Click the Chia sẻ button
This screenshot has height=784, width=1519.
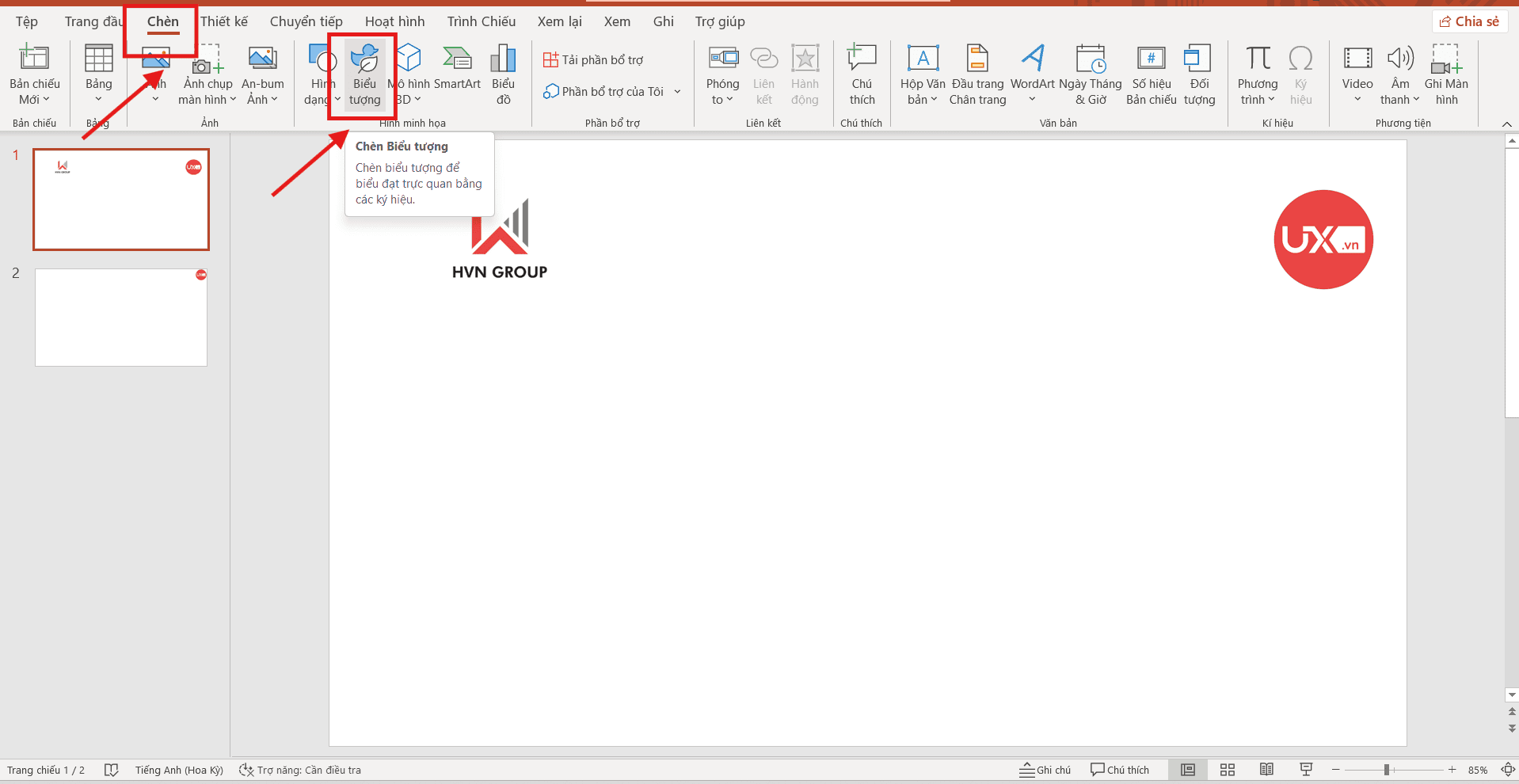(1469, 21)
